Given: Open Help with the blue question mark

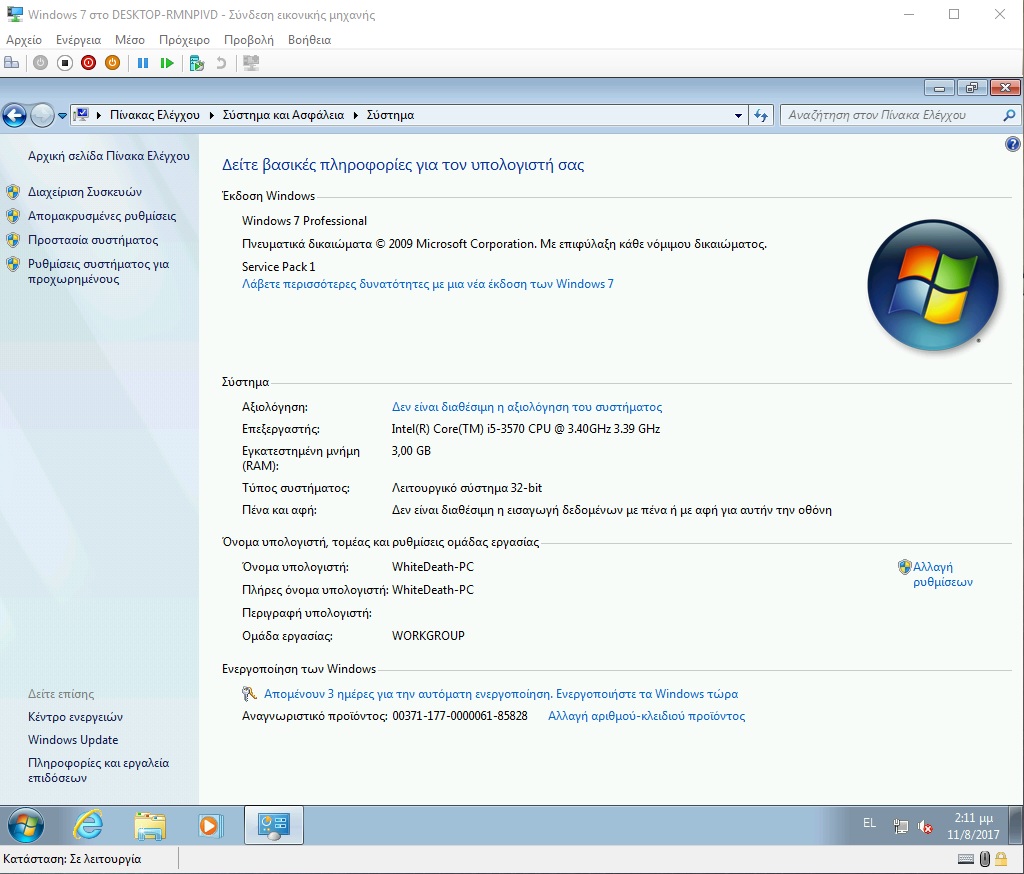Looking at the screenshot, I should coord(1012,144).
